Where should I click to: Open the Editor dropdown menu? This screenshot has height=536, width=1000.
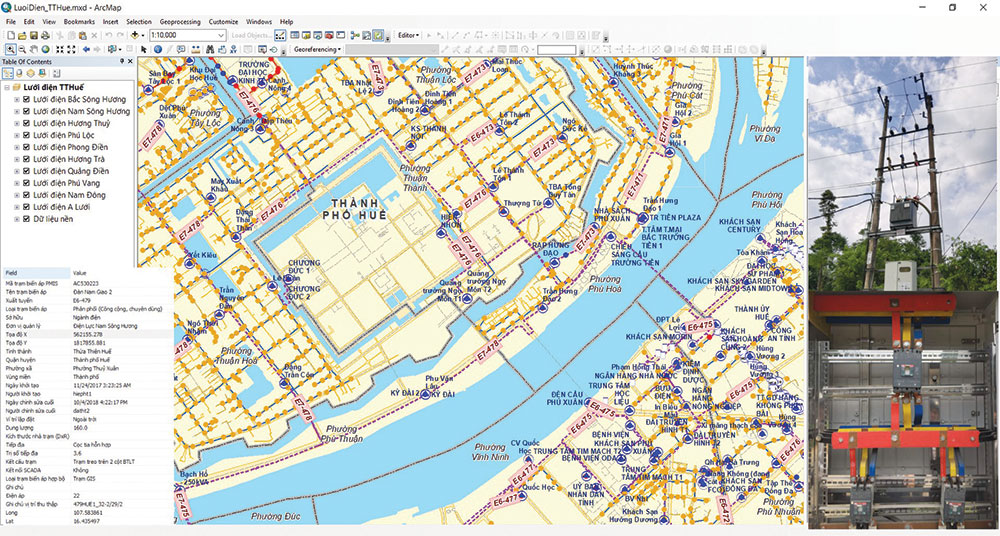click(x=408, y=35)
